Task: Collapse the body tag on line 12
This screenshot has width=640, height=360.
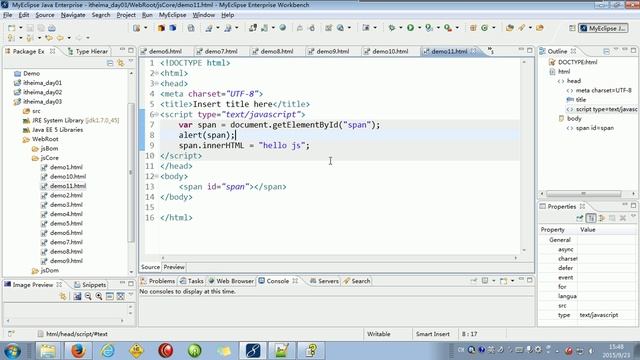Action: point(156,176)
